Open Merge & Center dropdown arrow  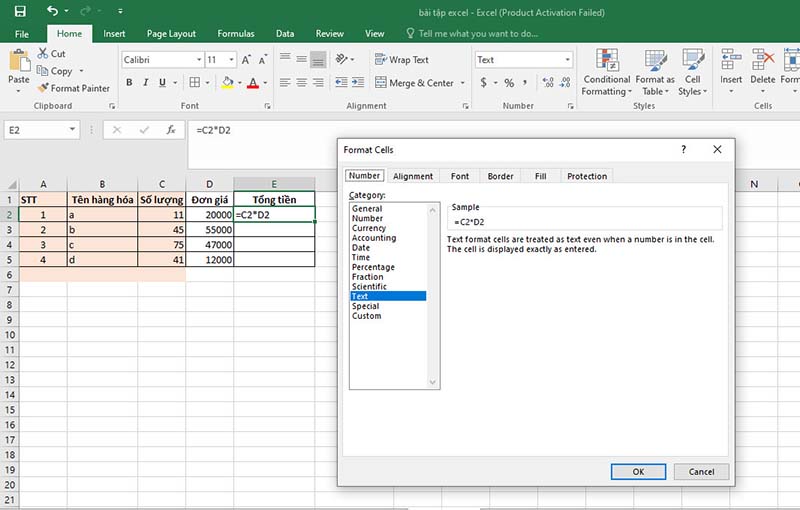[x=462, y=83]
